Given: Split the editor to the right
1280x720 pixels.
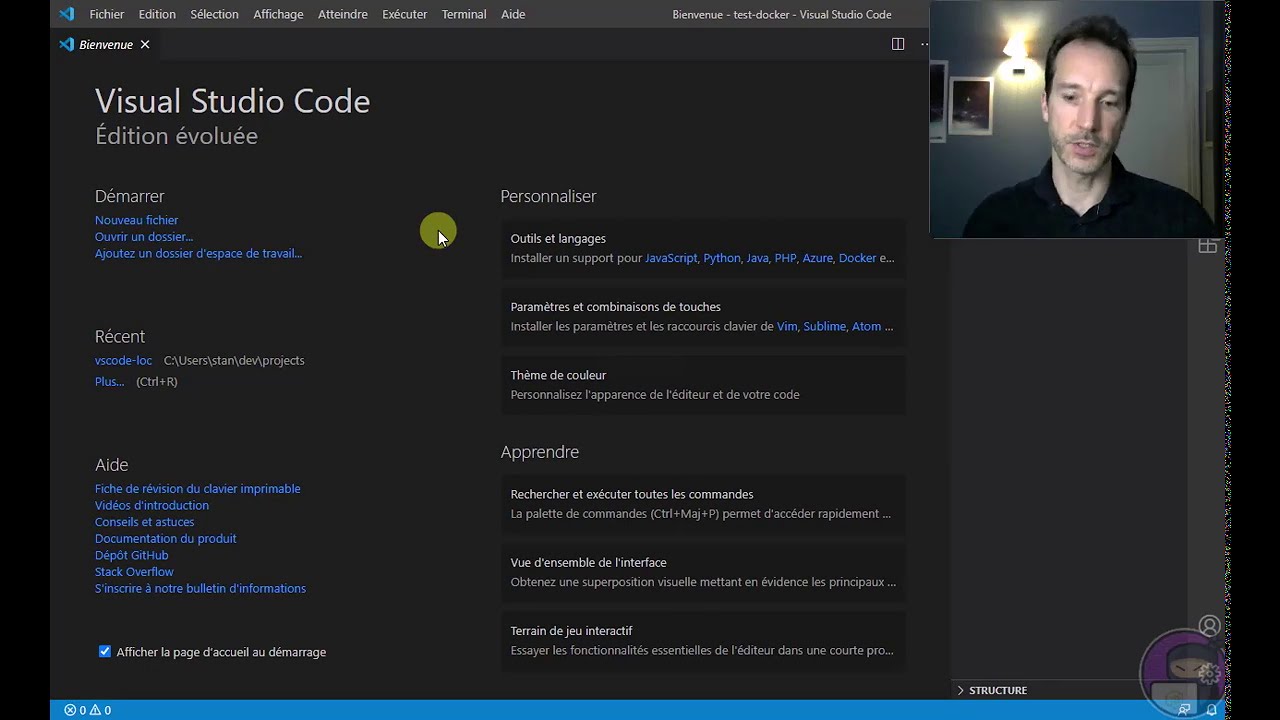Looking at the screenshot, I should tap(898, 44).
